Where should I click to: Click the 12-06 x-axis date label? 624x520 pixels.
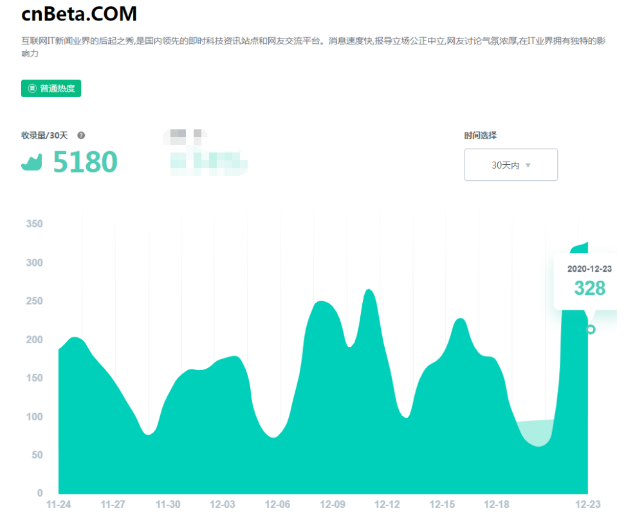[x=277, y=504]
